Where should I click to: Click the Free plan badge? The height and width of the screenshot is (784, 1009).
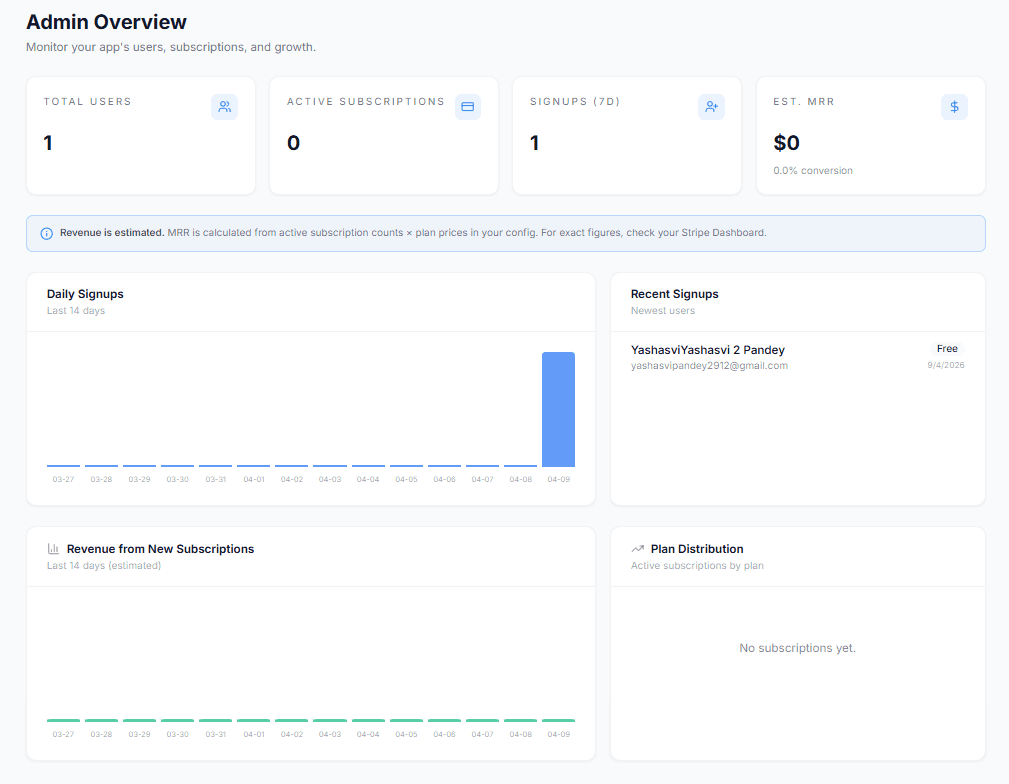tap(947, 349)
